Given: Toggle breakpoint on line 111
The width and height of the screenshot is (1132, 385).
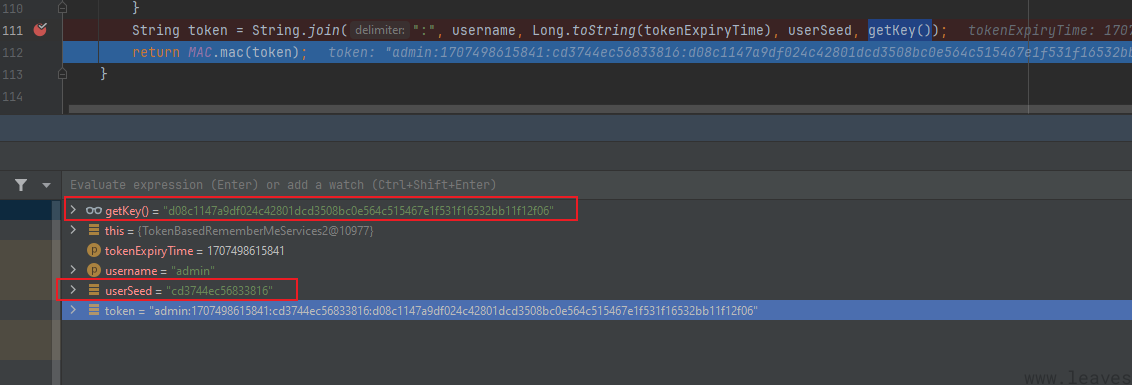Looking at the screenshot, I should coord(40,30).
